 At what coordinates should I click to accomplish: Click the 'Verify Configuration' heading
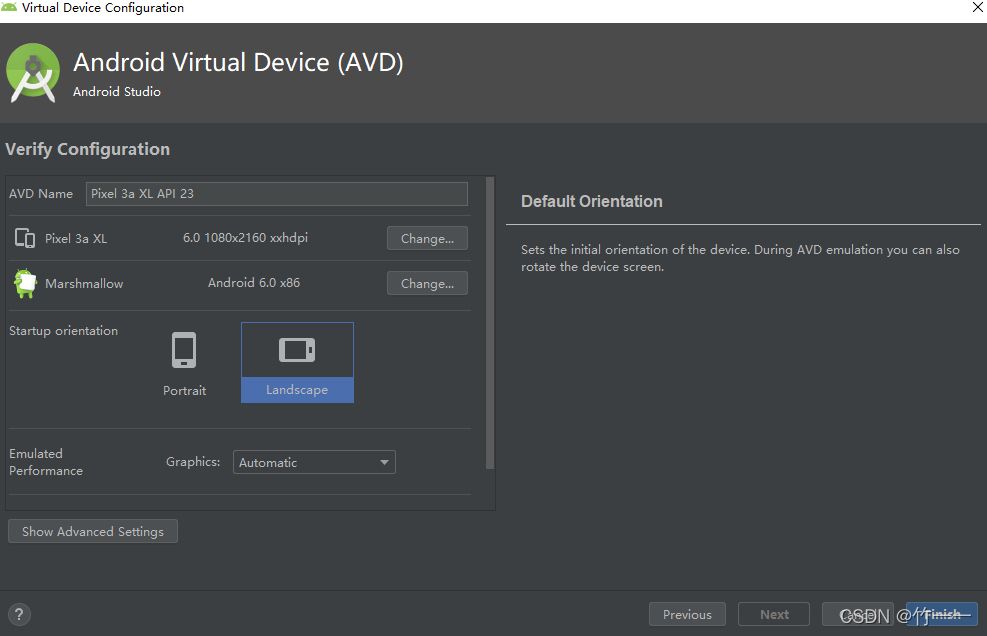pyautogui.click(x=87, y=149)
